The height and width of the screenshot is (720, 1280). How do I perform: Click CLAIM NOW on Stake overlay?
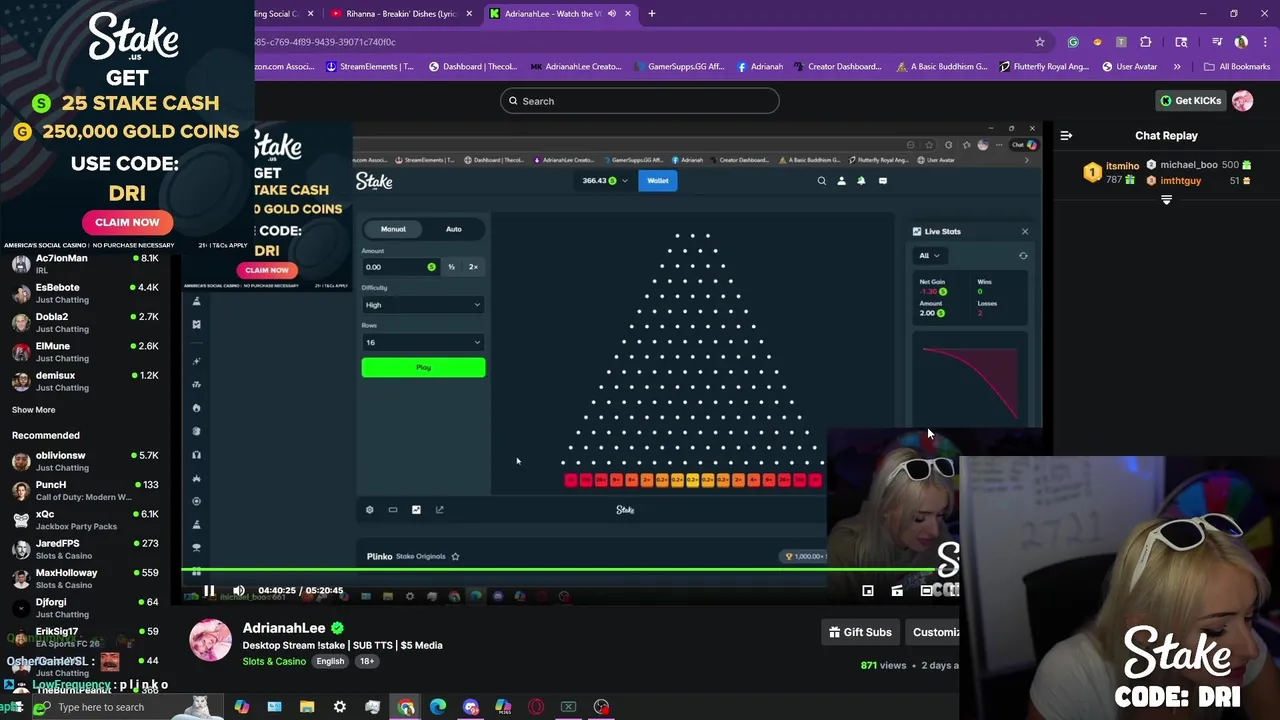click(x=127, y=222)
